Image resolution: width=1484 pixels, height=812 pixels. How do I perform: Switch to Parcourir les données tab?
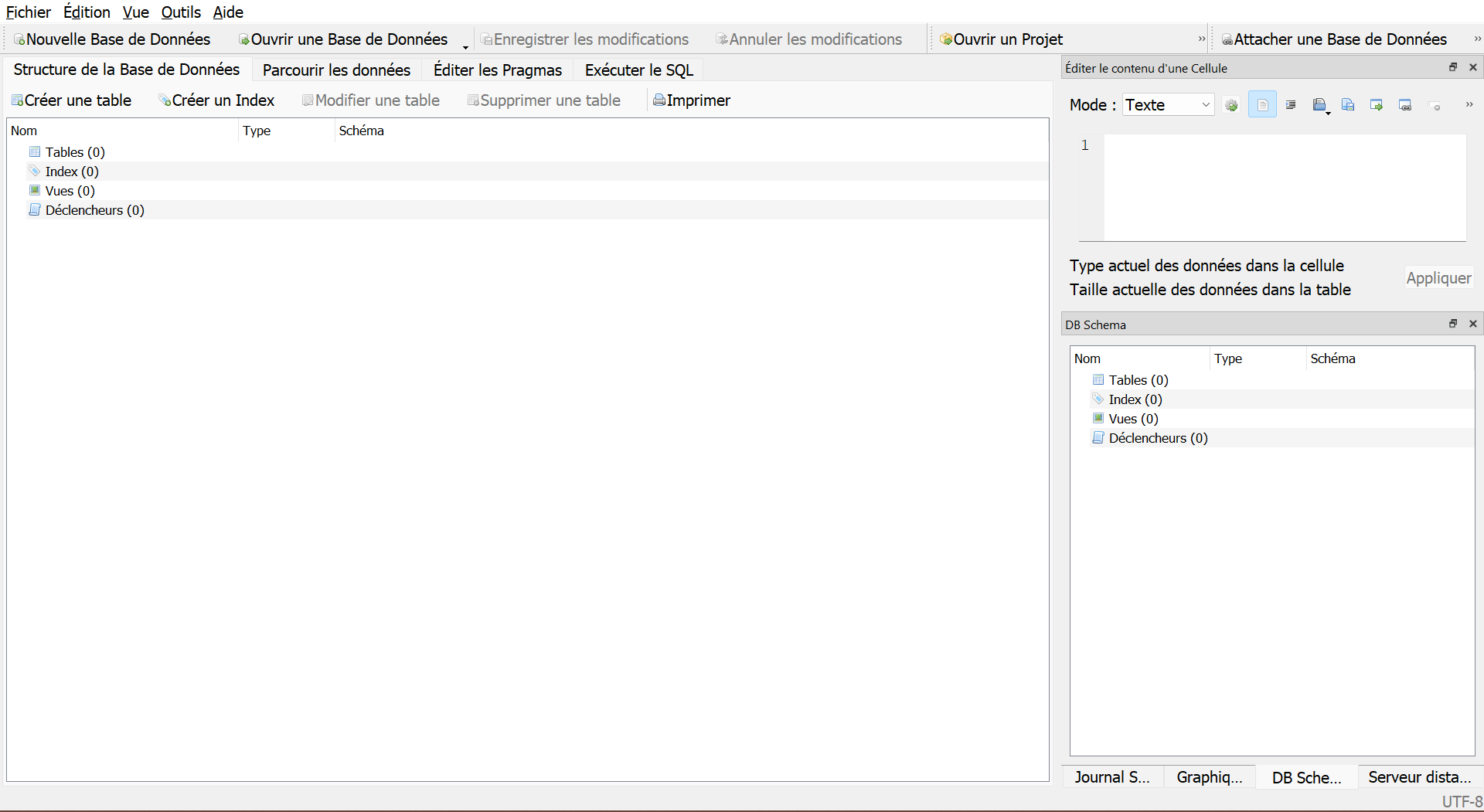[336, 70]
